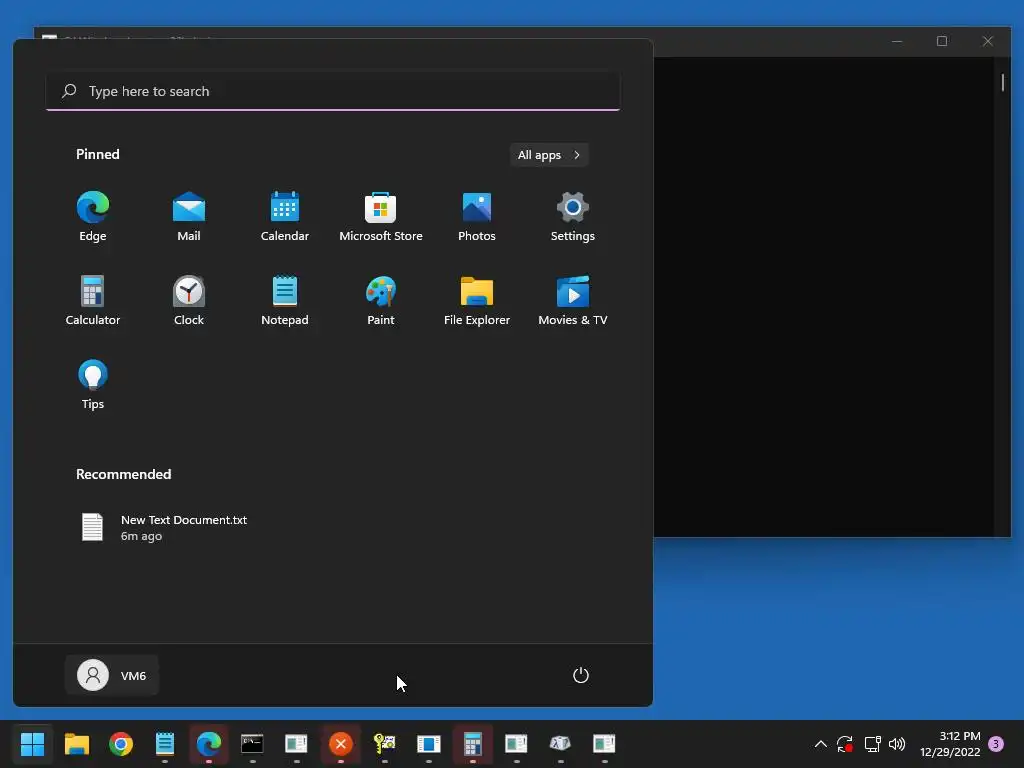The image size is (1024, 768).
Task: Maximize the Command Prompt window
Action: pos(942,41)
